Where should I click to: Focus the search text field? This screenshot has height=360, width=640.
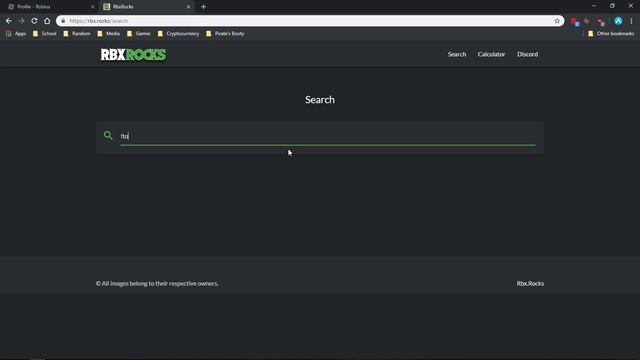328,136
